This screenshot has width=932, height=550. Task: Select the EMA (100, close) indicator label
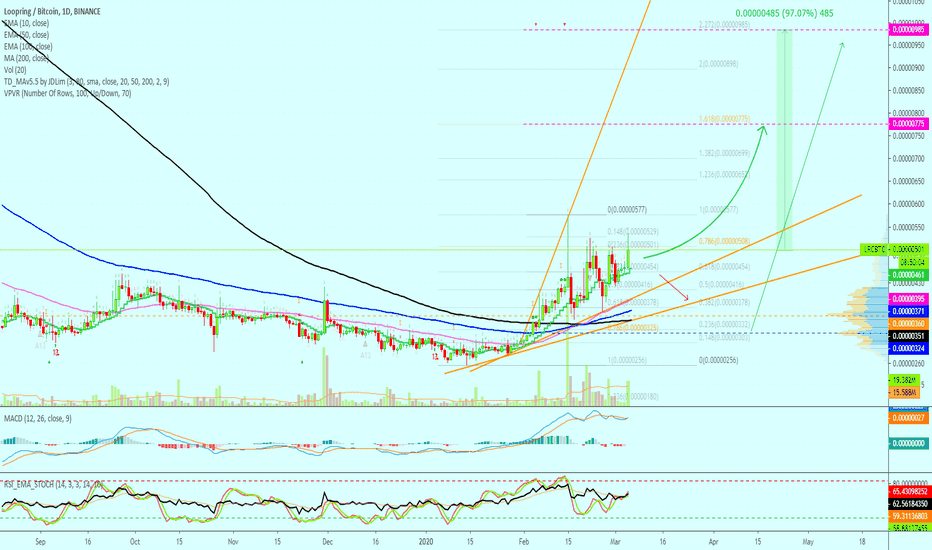[x=28, y=46]
